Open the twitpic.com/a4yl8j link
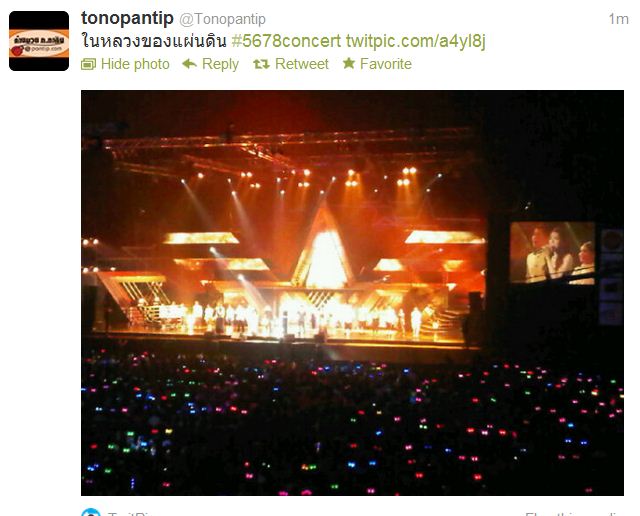Screen dimensions: 640x516 coord(416,42)
